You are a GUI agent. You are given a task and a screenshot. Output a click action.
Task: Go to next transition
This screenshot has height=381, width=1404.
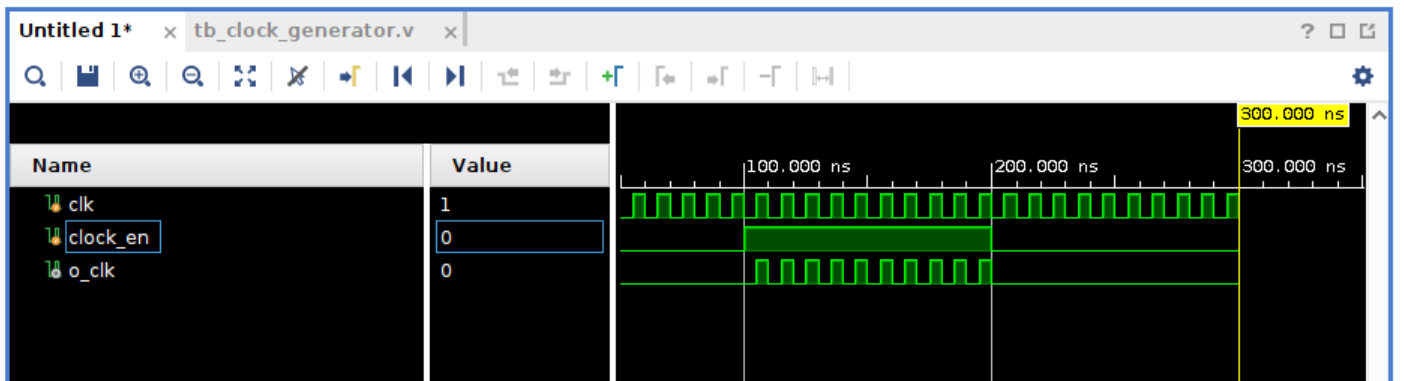coord(560,76)
